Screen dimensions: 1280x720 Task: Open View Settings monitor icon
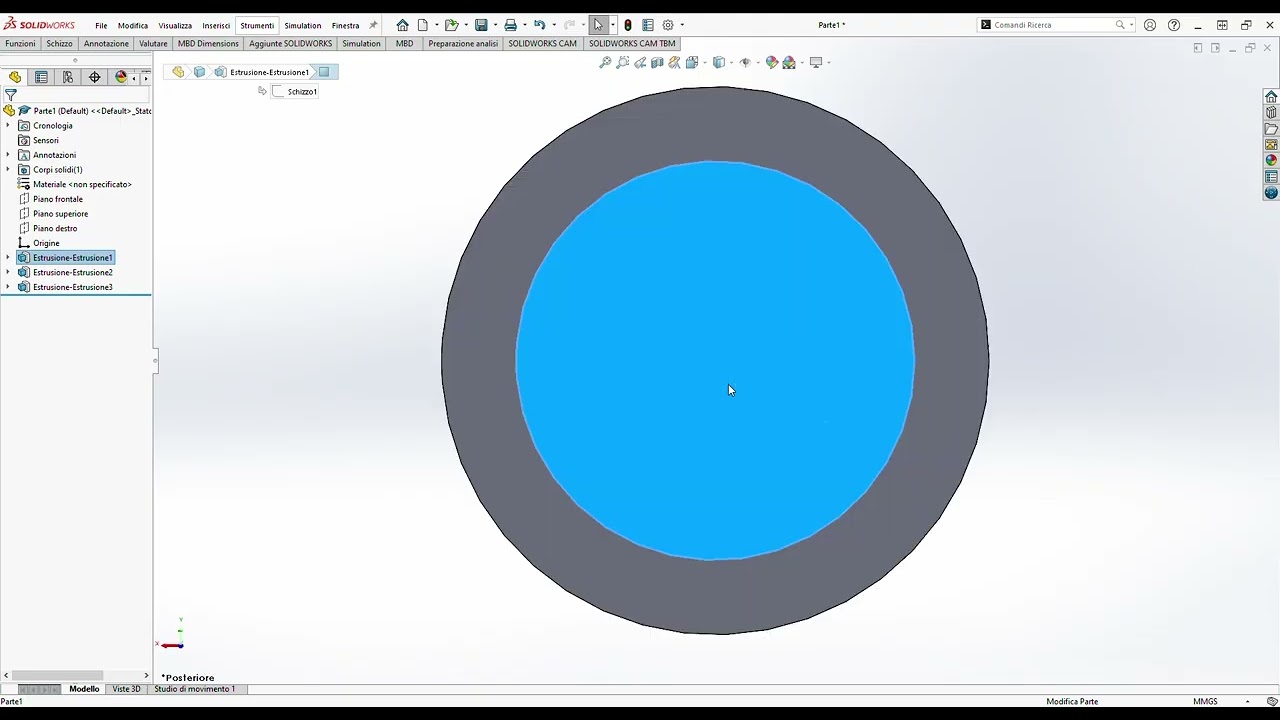(x=816, y=62)
